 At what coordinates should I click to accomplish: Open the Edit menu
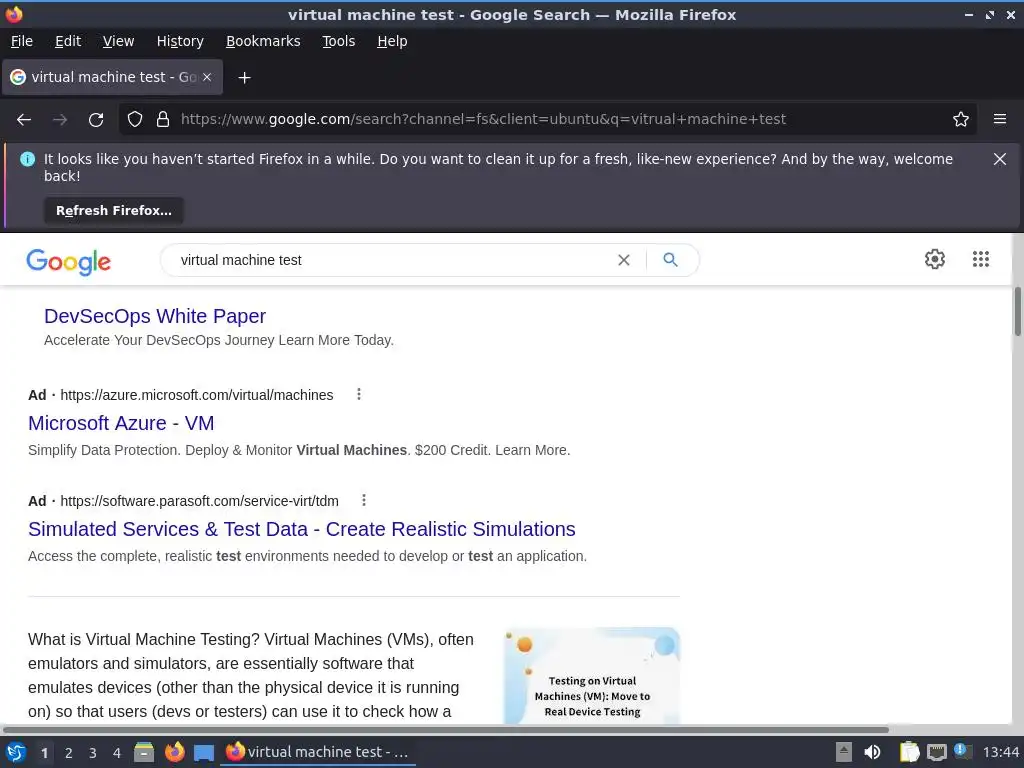[68, 41]
